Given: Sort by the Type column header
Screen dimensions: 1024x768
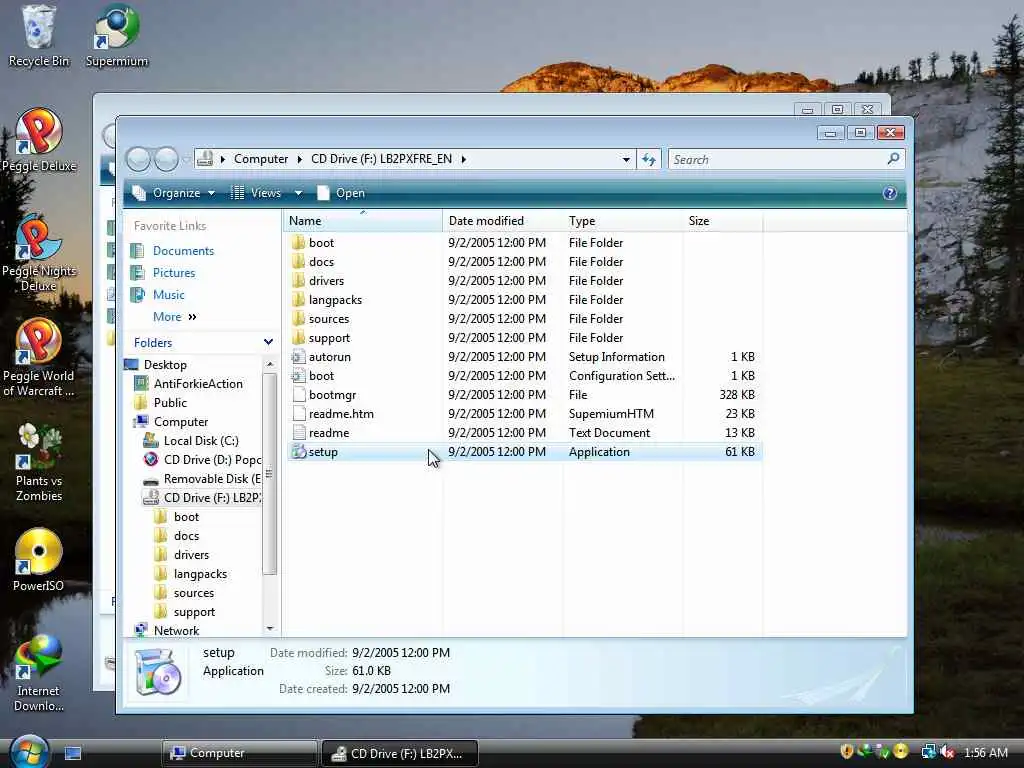Looking at the screenshot, I should point(622,221).
